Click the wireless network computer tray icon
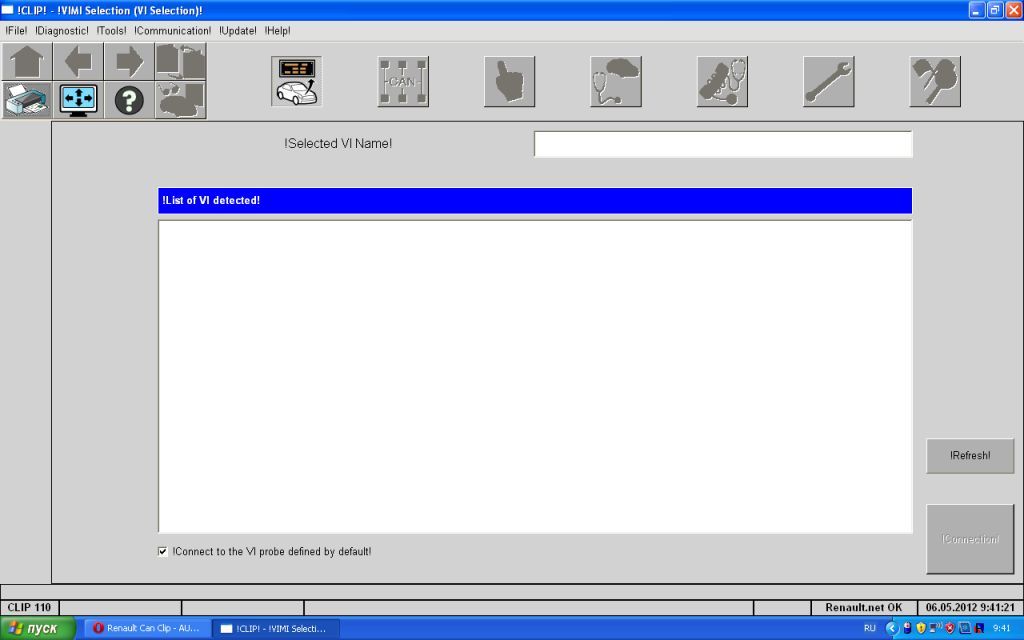This screenshot has height=640, width=1024. tap(935, 628)
